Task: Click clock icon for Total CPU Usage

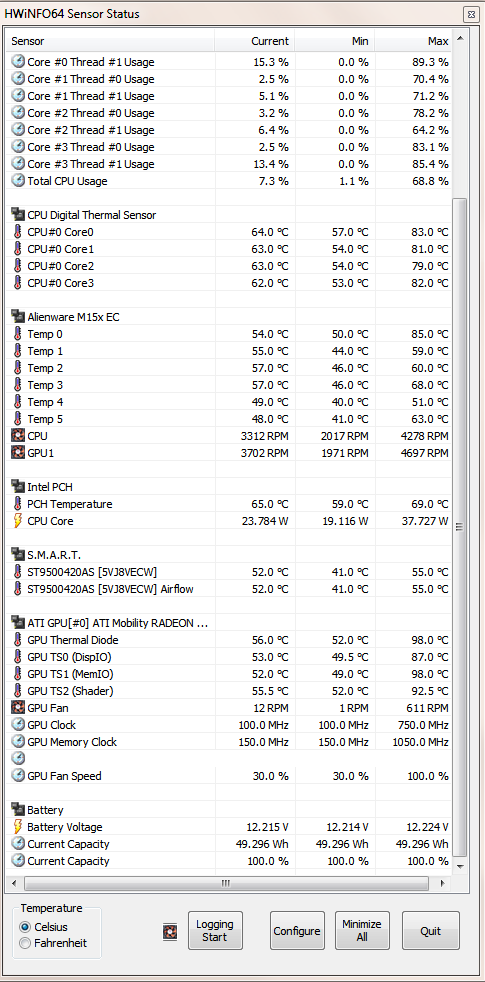Action: 18,181
